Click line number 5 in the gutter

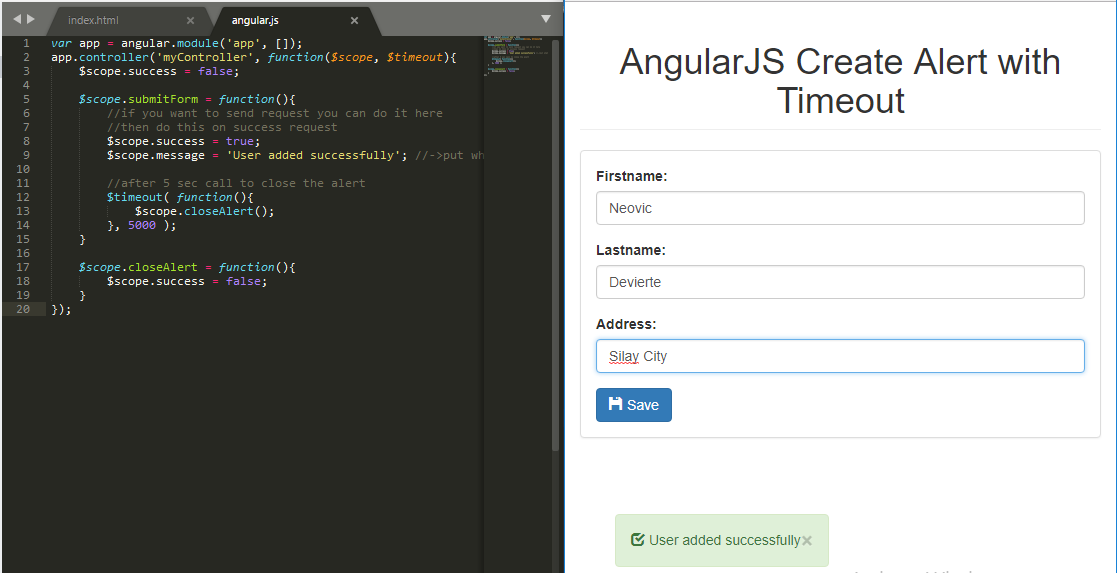(x=26, y=99)
